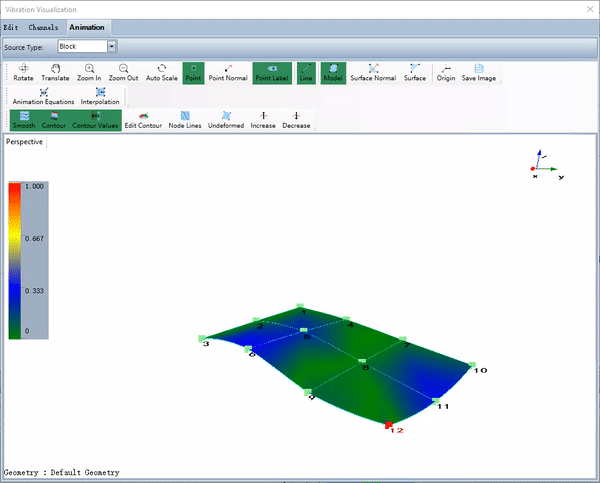Close the Vibration Visualization window
This screenshot has height=483, width=600.
[x=590, y=9]
